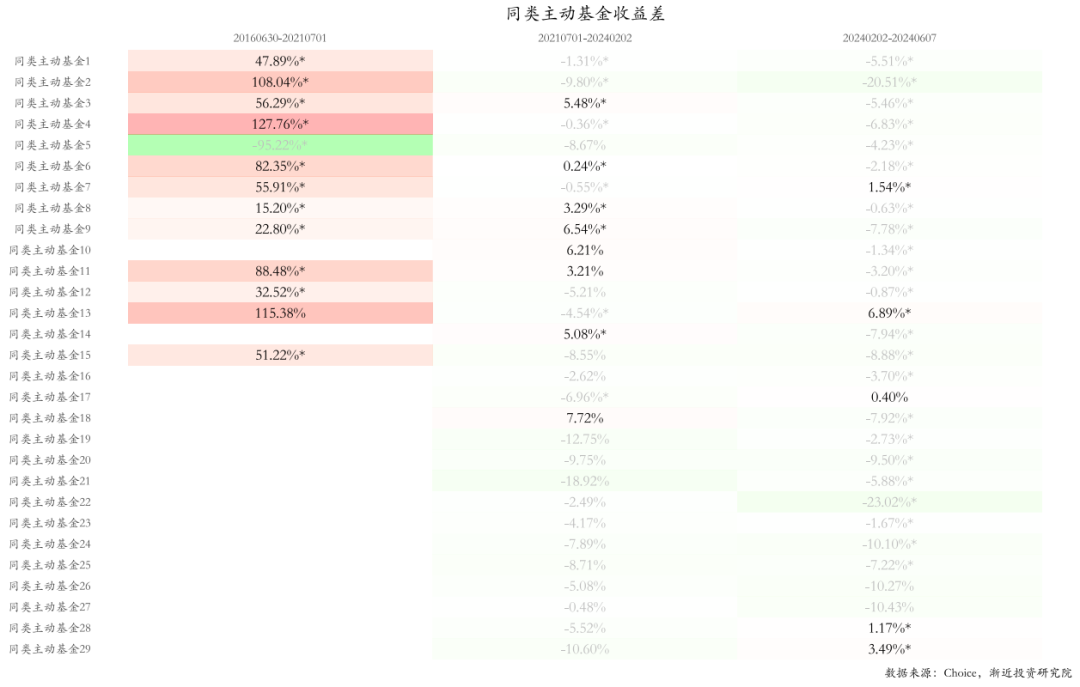Click the 6.89%* value

point(889,313)
